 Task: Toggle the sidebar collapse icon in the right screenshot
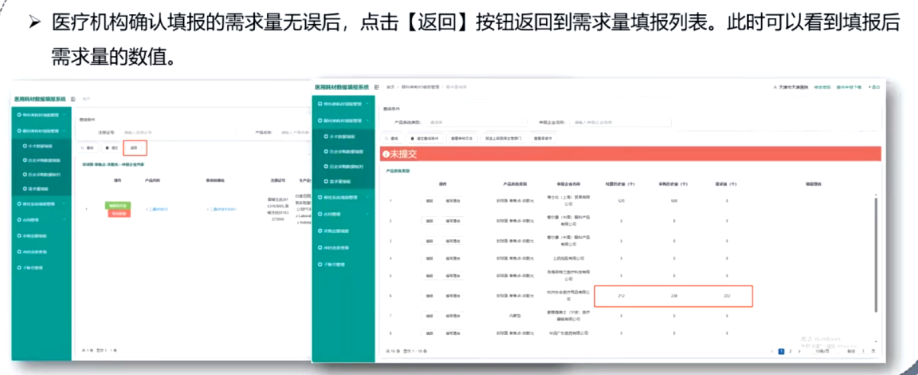click(376, 87)
